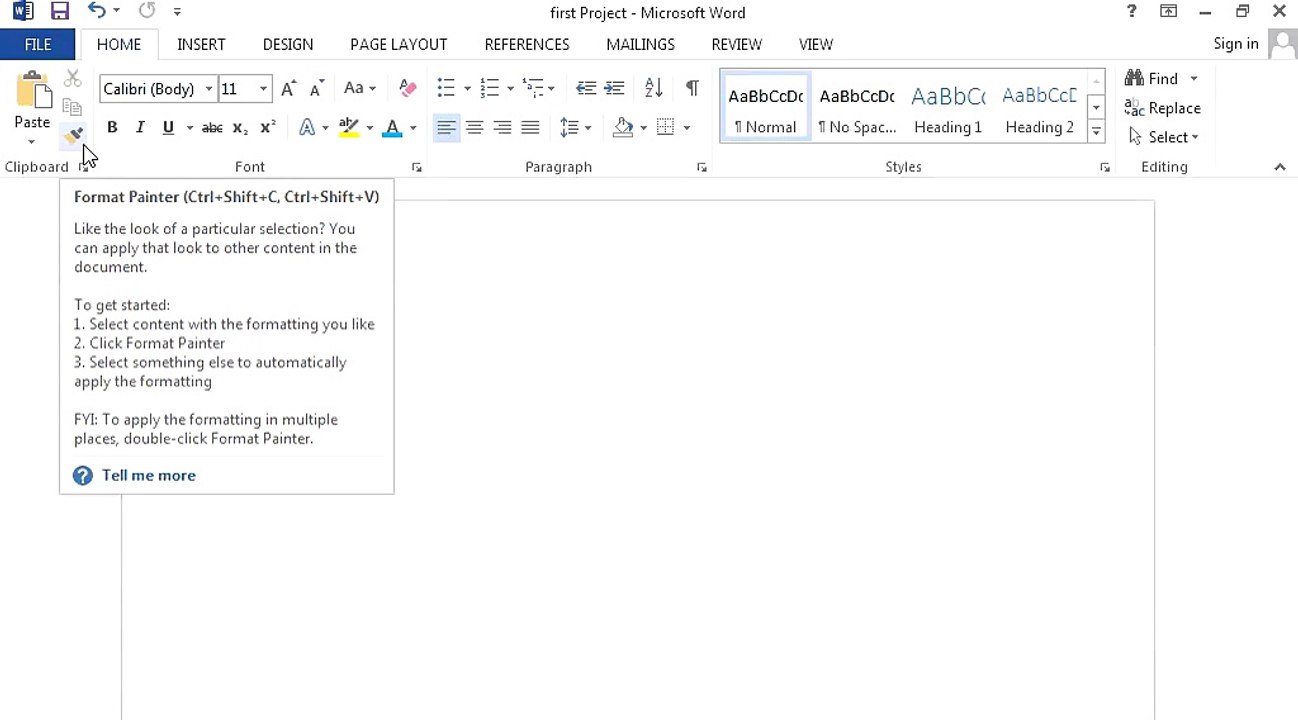The height and width of the screenshot is (720, 1298).
Task: Shrink font size with the smaller A icon
Action: click(316, 88)
